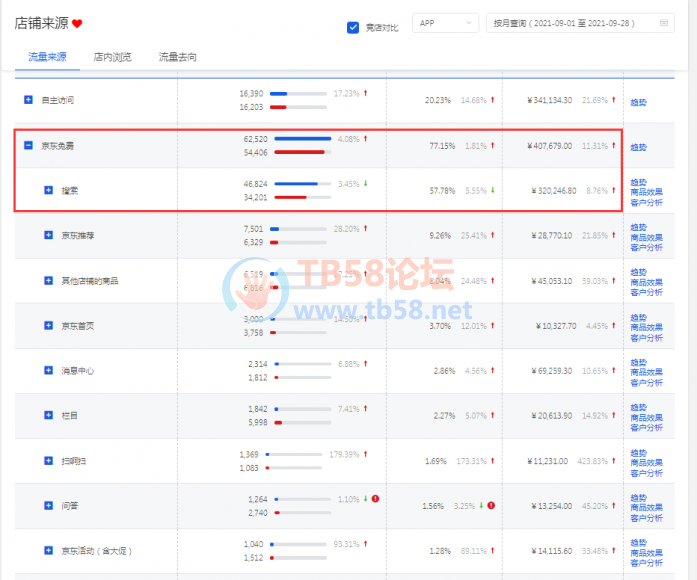Switch to the 流量来源 tab

pyautogui.click(x=47, y=57)
